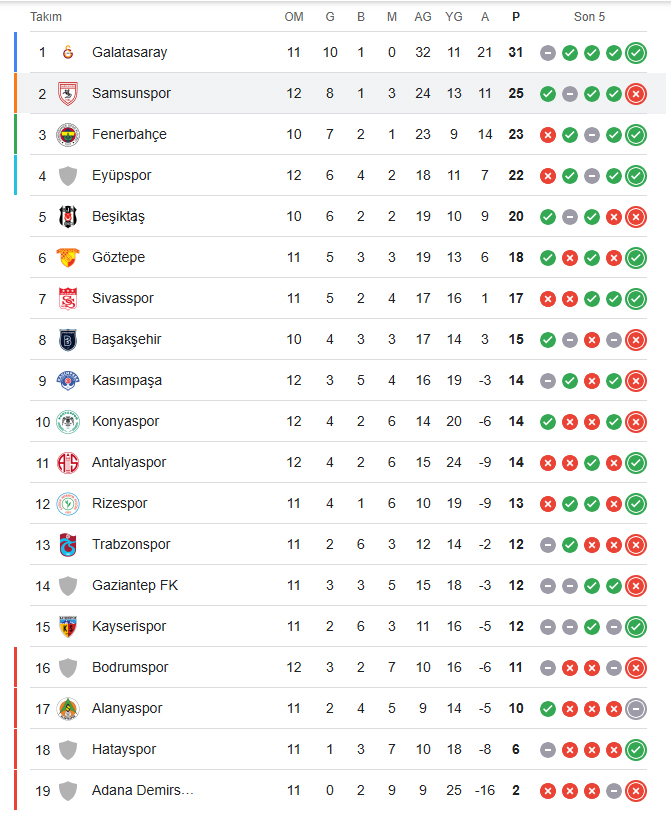Click the Takım column header
Viewport: 671px width, 826px height.
(x=46, y=17)
